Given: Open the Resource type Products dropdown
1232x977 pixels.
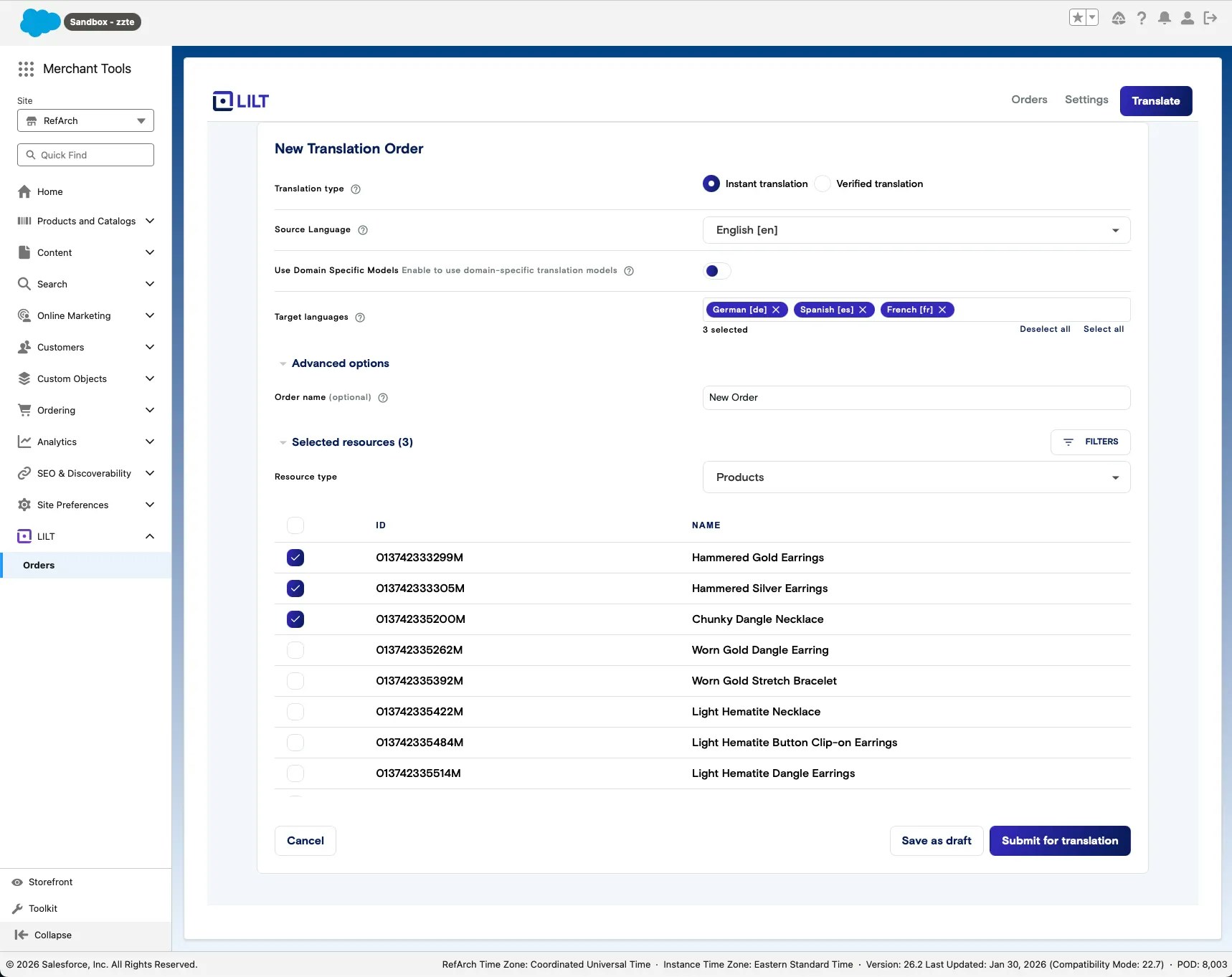Looking at the screenshot, I should point(916,477).
